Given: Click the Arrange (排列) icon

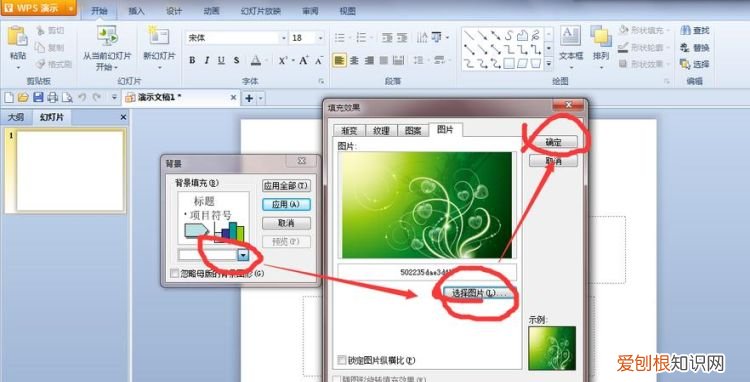Looking at the screenshot, I should (601, 36).
